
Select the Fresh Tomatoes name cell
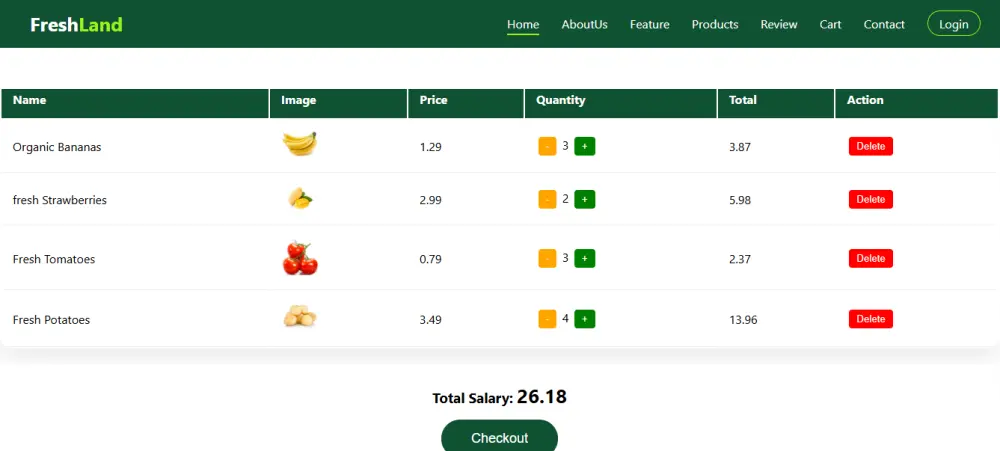point(54,259)
